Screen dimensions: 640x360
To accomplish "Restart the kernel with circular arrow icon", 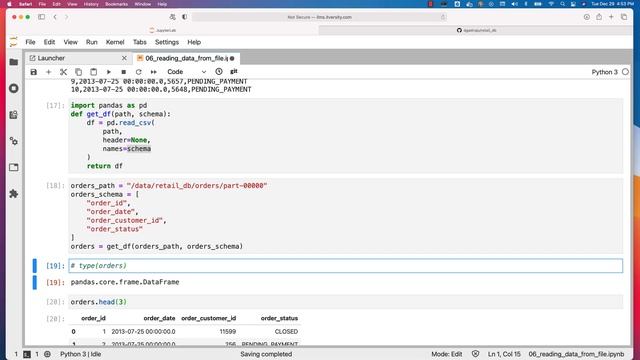I will (138, 72).
